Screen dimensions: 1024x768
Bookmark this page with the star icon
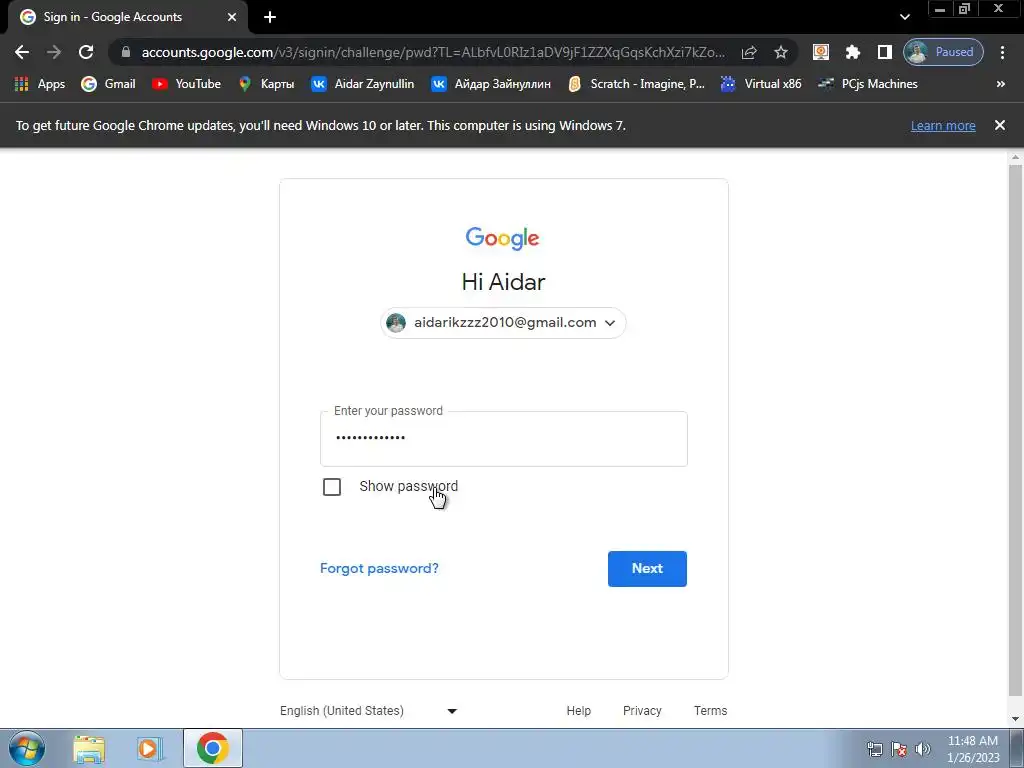[x=780, y=52]
